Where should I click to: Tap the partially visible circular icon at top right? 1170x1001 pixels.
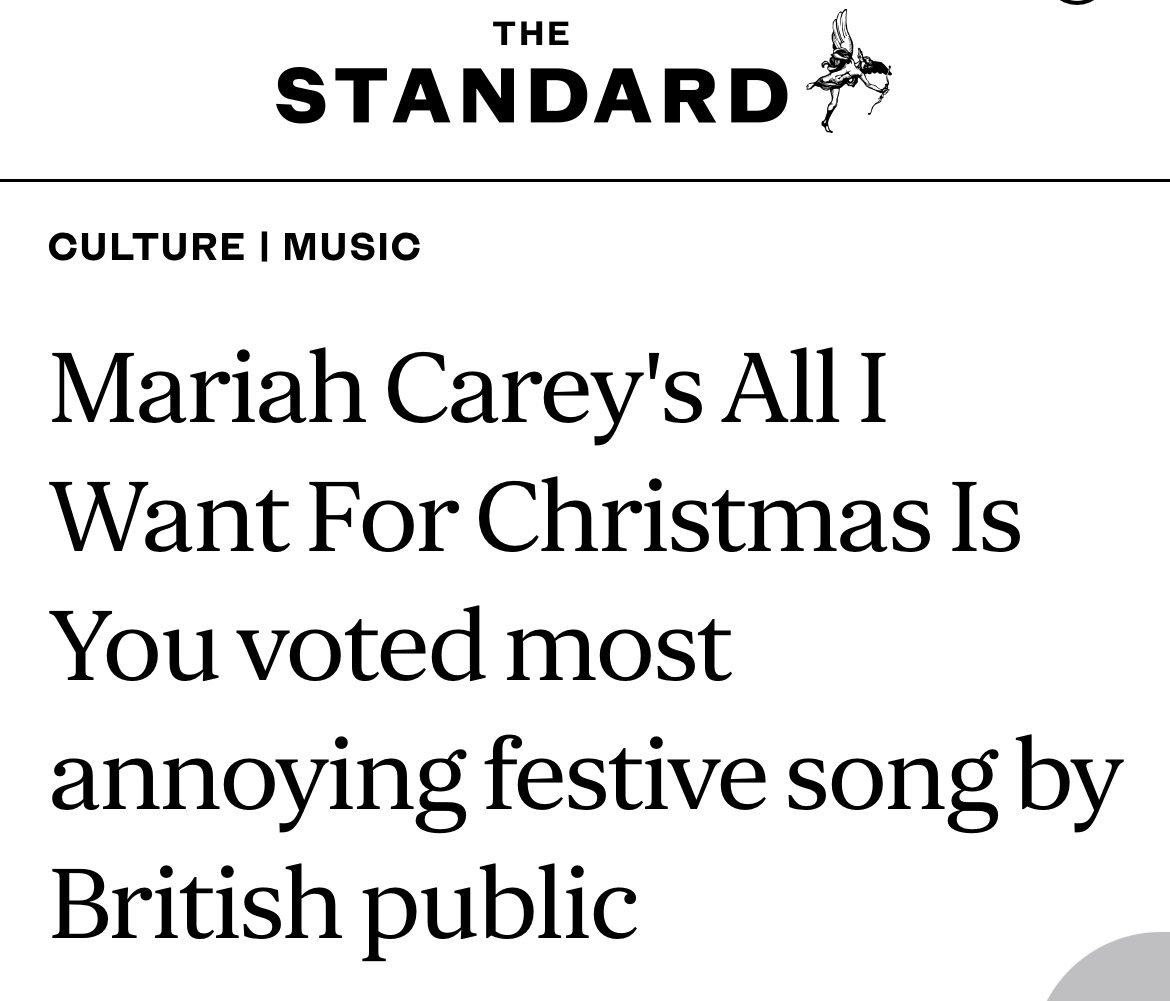point(1078,3)
